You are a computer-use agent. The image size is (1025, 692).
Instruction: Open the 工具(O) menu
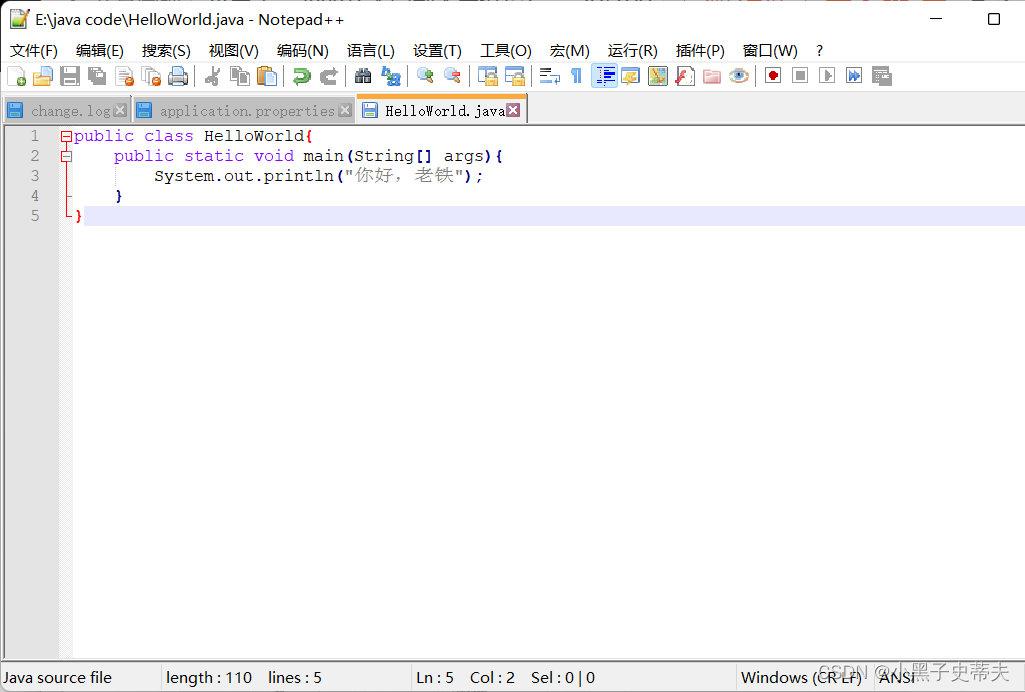coord(505,51)
